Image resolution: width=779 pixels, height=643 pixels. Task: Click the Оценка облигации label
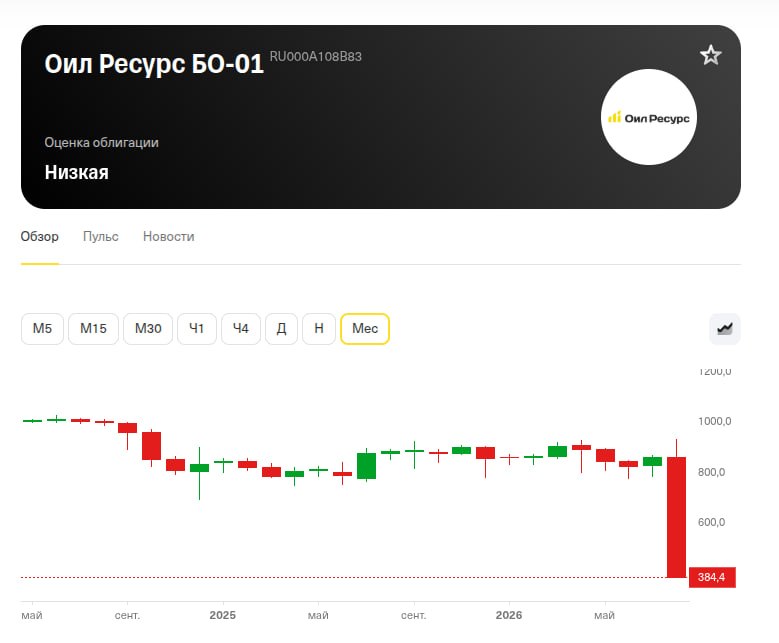pos(101,143)
